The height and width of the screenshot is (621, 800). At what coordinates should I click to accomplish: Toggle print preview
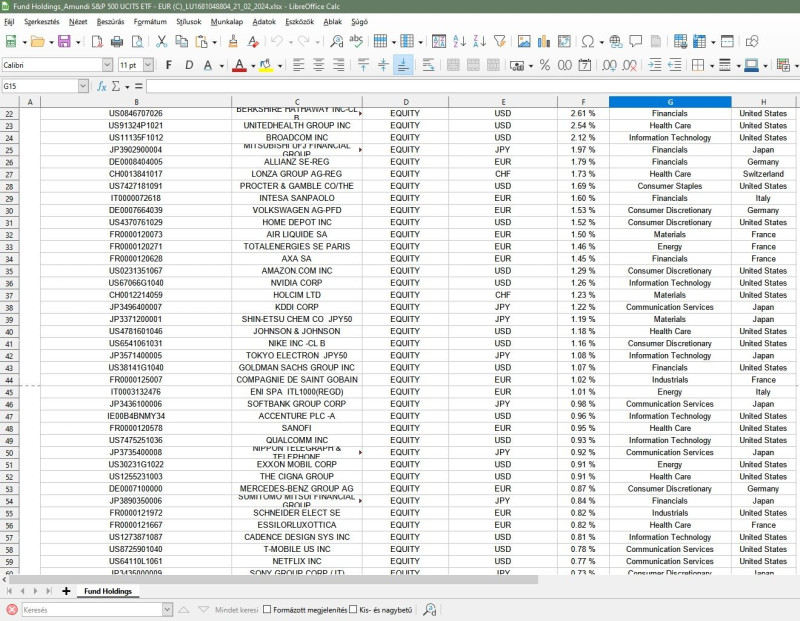(137, 41)
